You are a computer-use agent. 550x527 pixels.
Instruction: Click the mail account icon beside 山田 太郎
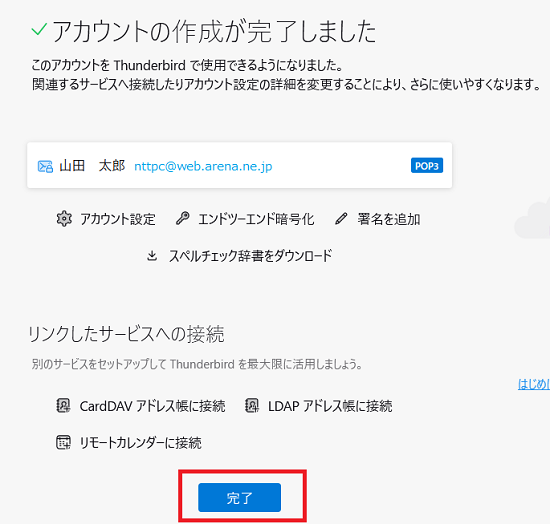(x=45, y=166)
